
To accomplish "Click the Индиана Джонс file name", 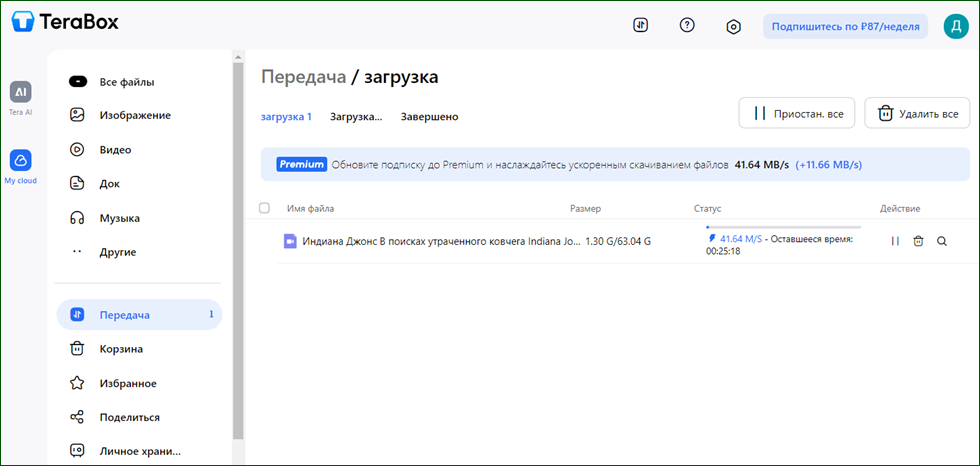I will tap(441, 241).
